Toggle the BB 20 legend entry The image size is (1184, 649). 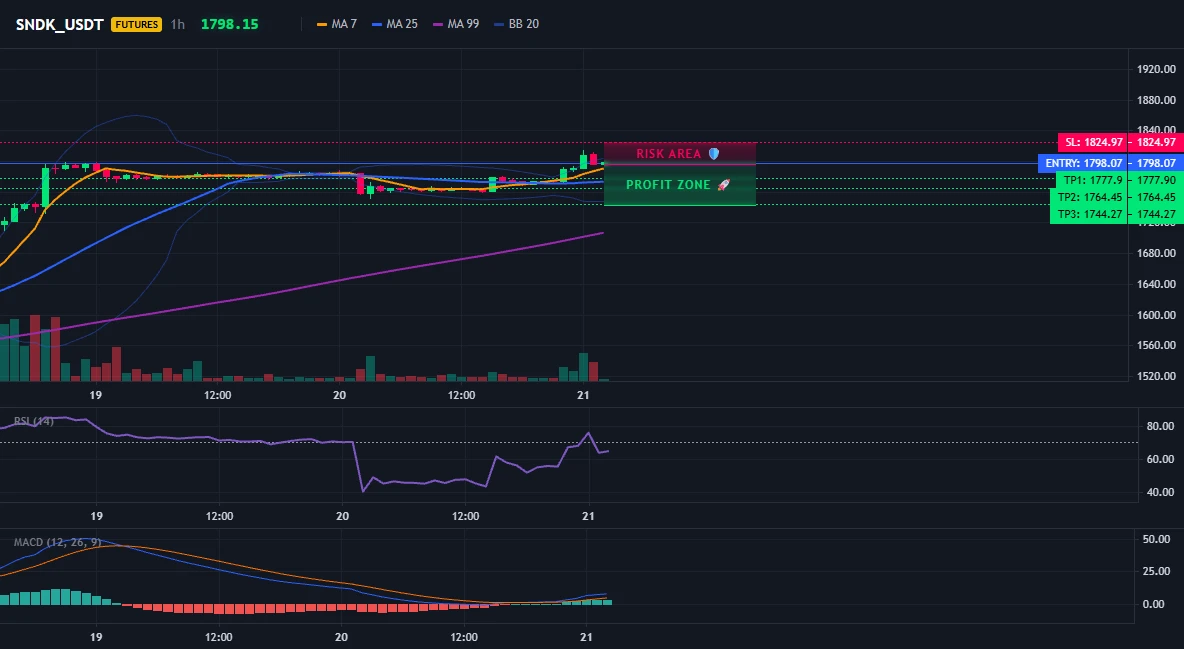[516, 24]
